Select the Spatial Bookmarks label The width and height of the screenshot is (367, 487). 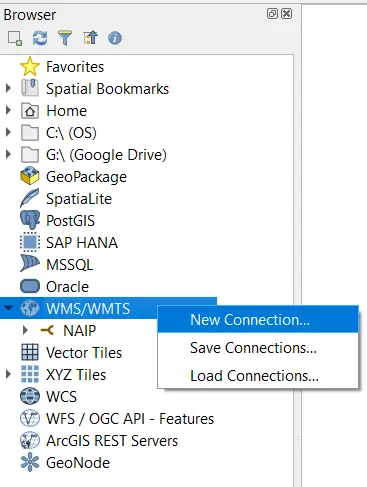click(x=107, y=89)
